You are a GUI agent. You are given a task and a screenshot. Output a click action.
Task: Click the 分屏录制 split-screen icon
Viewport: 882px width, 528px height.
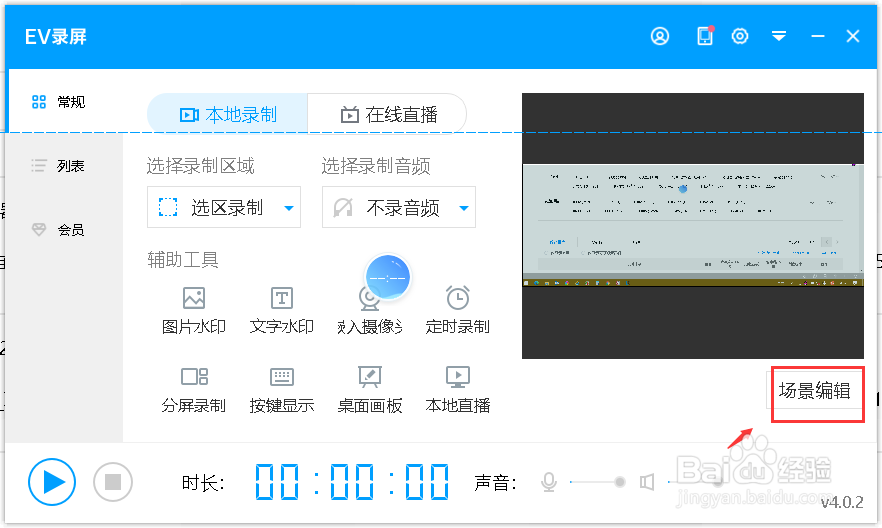click(x=194, y=376)
